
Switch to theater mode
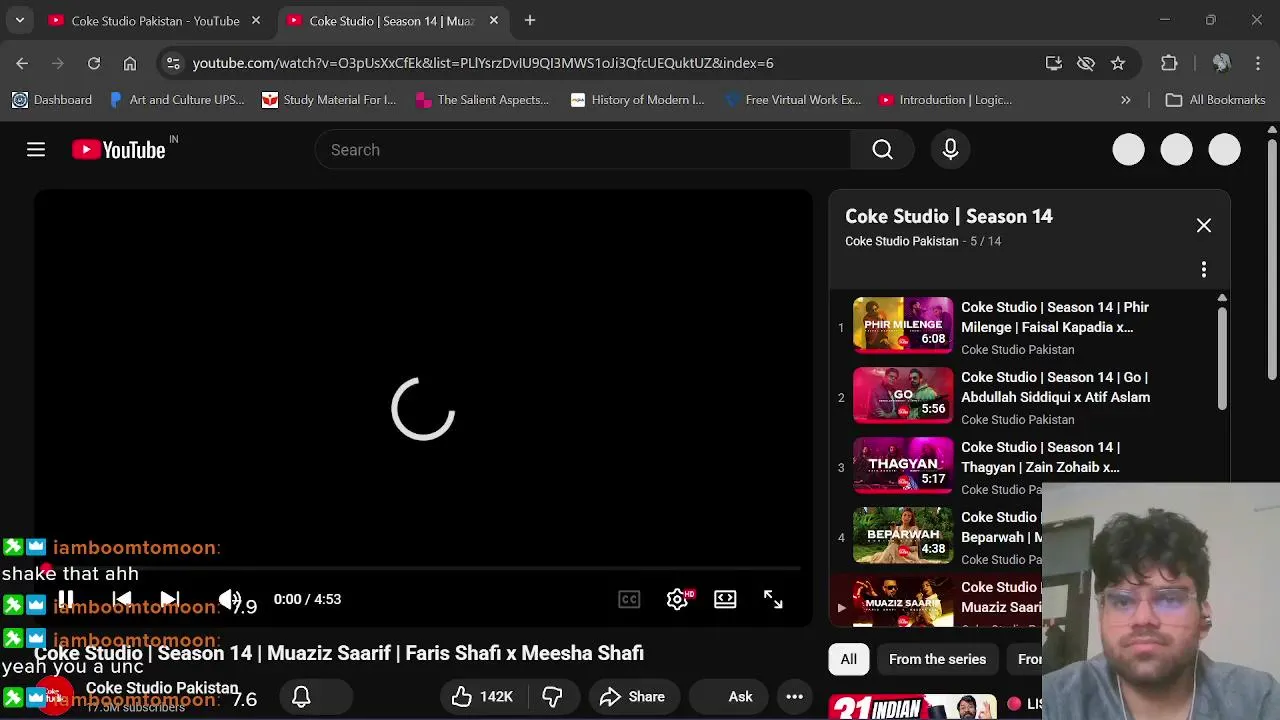click(x=725, y=599)
